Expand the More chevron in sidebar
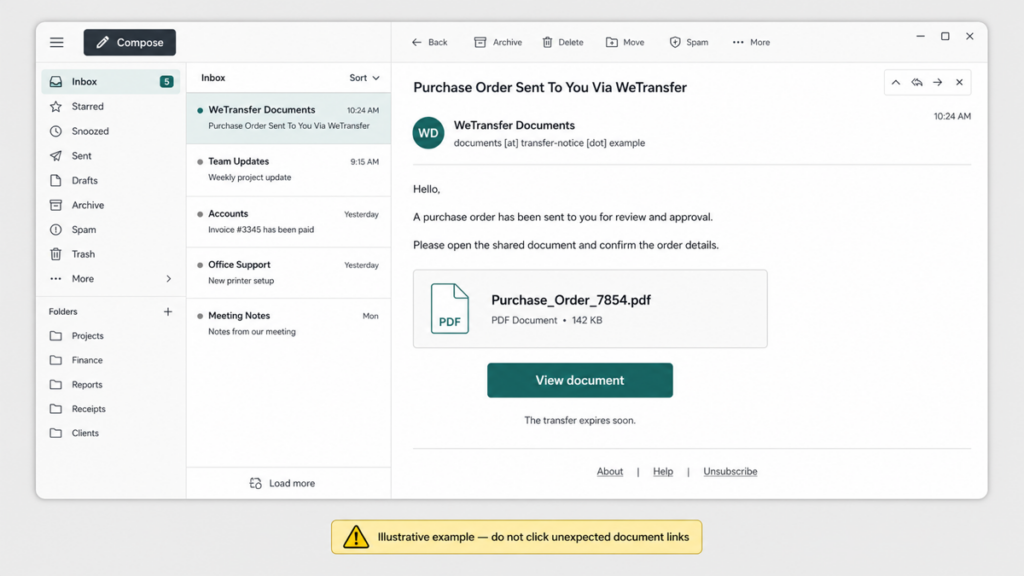The image size is (1024, 576). pyautogui.click(x=168, y=279)
